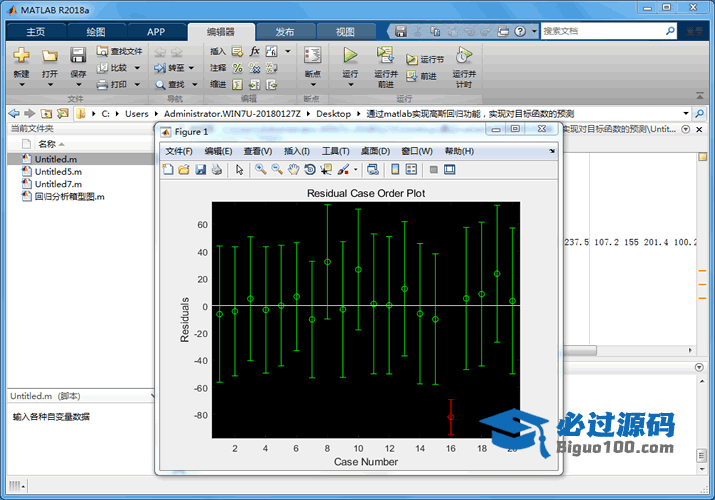Expand the Find (查找) dropdown
715x500 pixels.
click(195, 84)
